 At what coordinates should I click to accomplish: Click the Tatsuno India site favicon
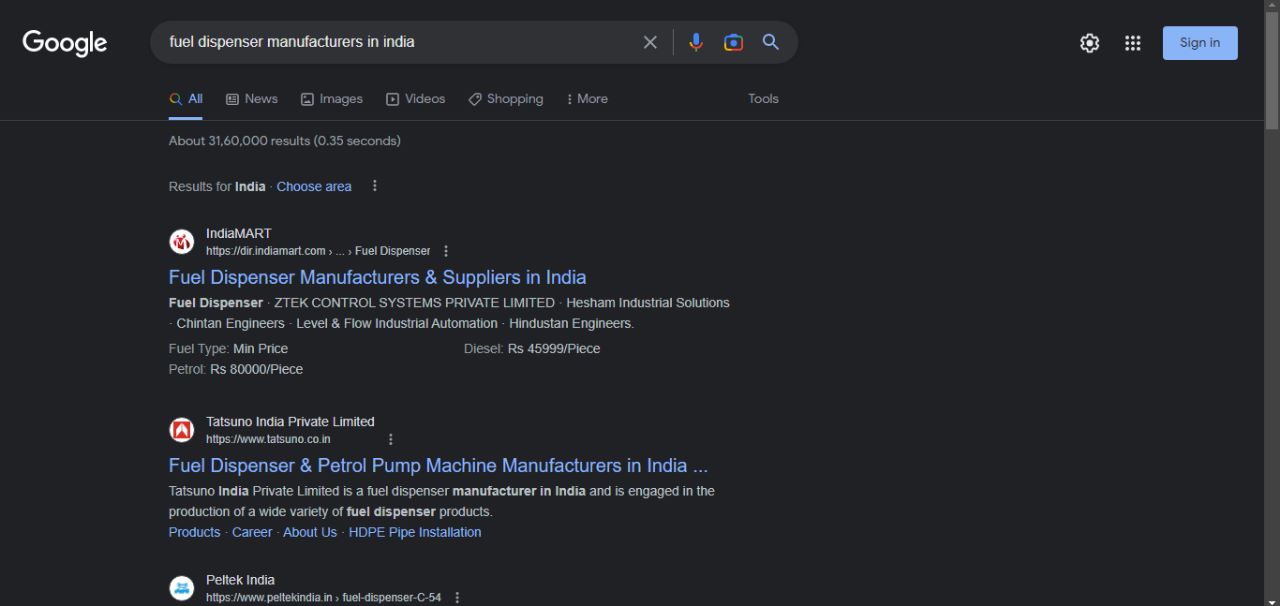(182, 430)
